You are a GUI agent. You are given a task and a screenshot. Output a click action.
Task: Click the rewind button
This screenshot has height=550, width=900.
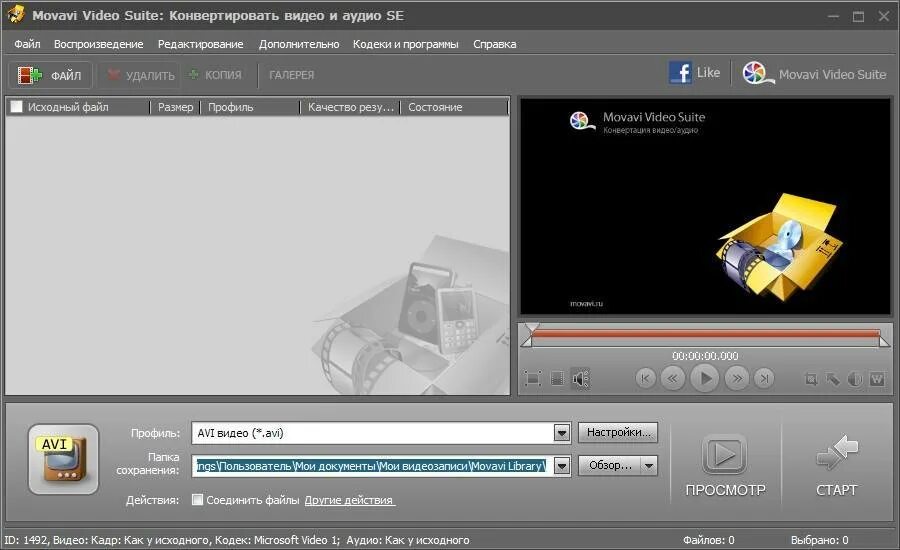pos(673,378)
